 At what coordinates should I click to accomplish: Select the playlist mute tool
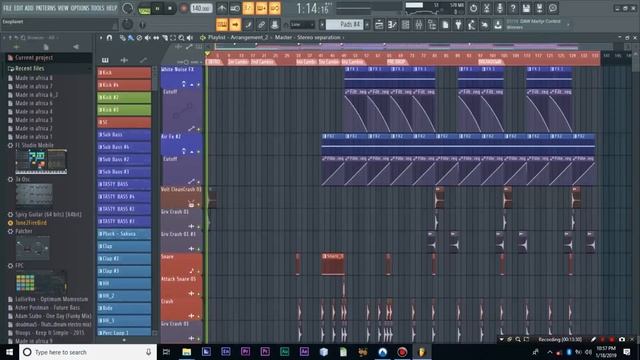[147, 38]
